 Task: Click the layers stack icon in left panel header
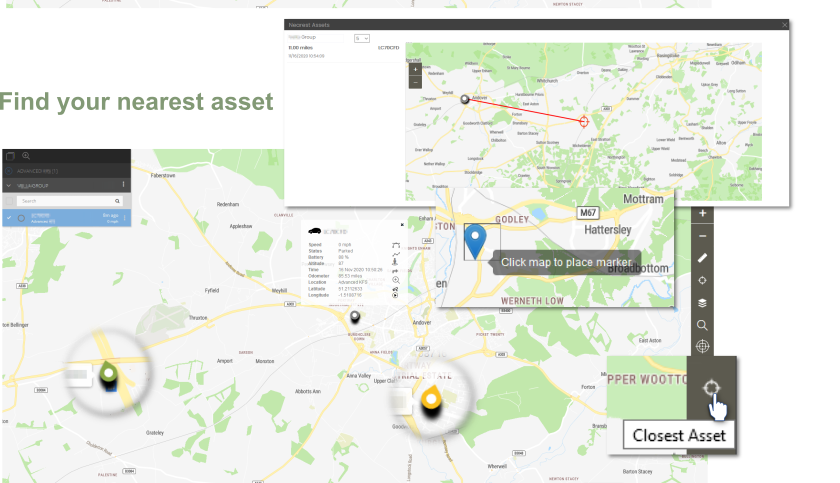coord(10,156)
